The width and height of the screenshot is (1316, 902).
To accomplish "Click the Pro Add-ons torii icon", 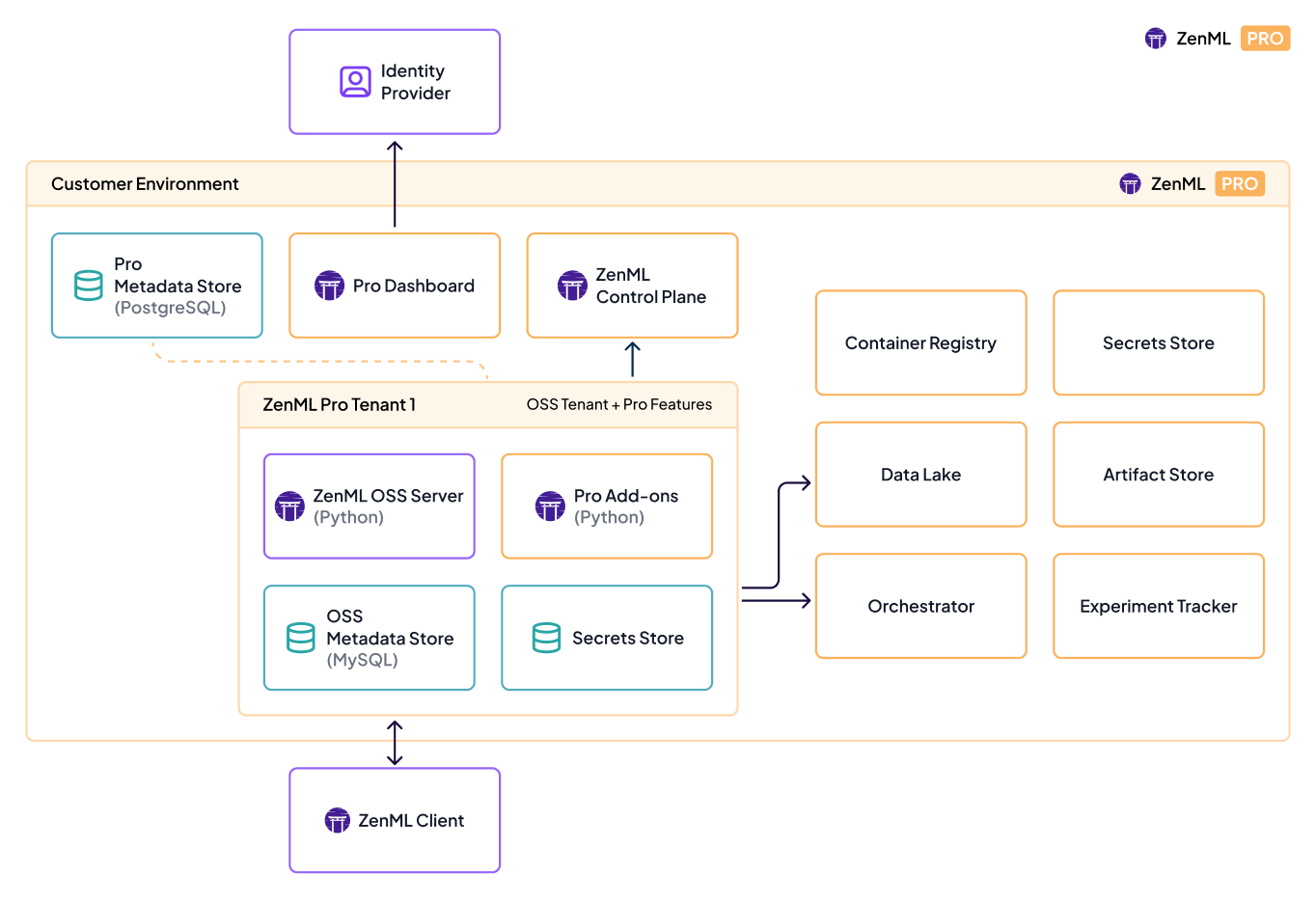I will [550, 506].
